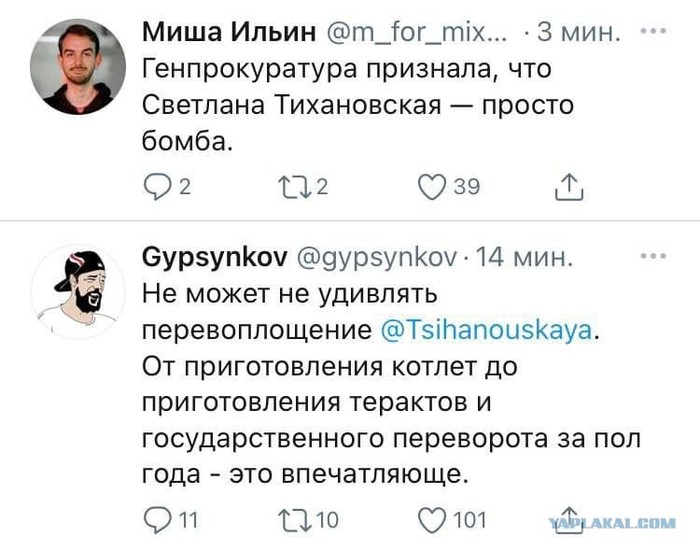Like the tweet with 101 likes
Screen dimensions: 700x551
coord(431,519)
